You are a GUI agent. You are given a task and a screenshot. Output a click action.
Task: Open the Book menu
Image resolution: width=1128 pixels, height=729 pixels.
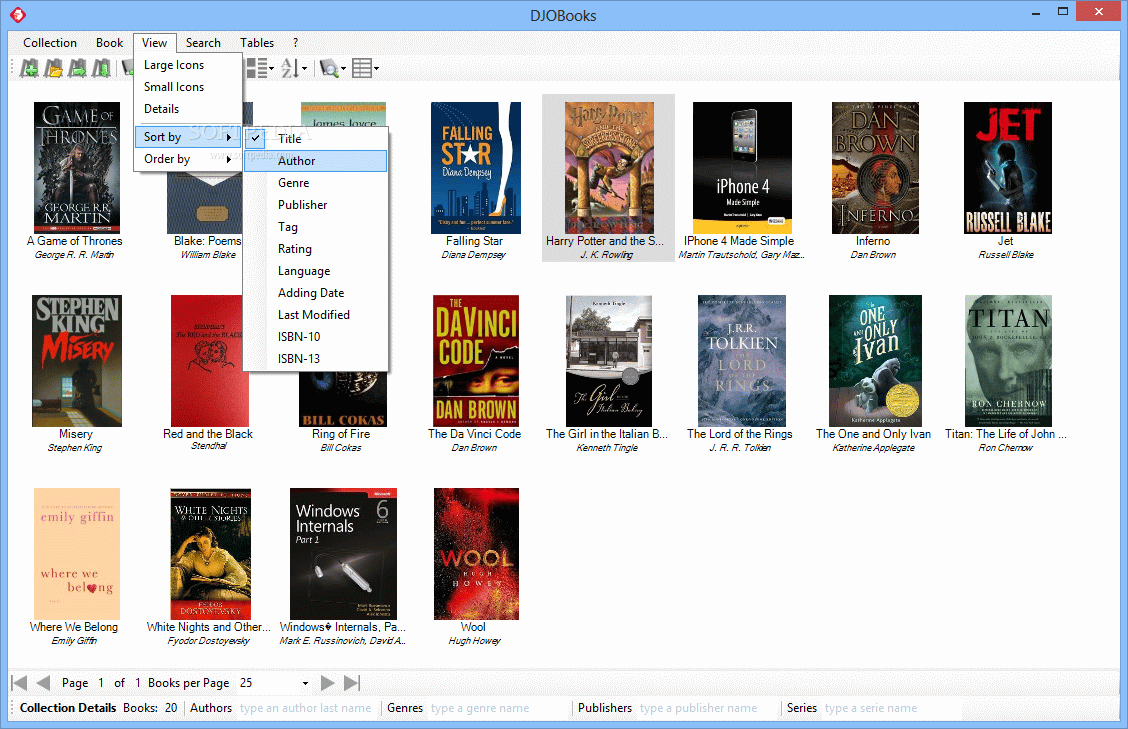[109, 42]
